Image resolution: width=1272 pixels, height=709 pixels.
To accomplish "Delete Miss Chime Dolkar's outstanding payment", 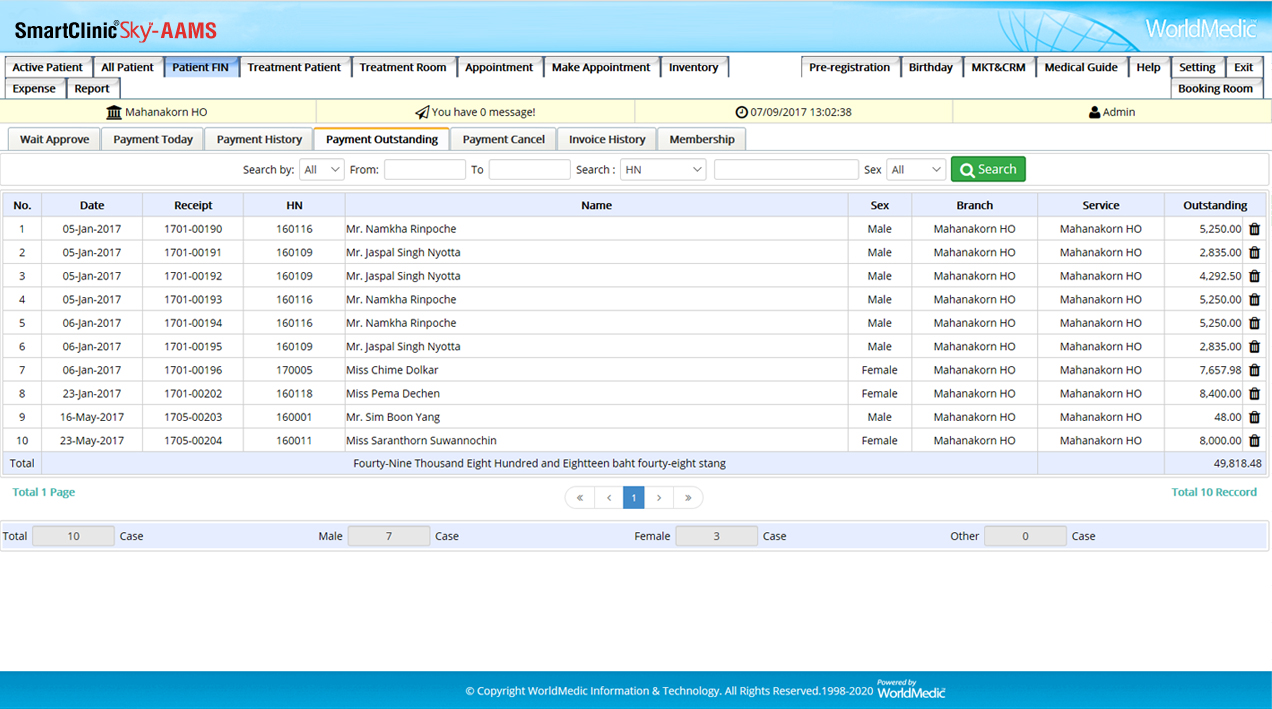I will [x=1254, y=370].
